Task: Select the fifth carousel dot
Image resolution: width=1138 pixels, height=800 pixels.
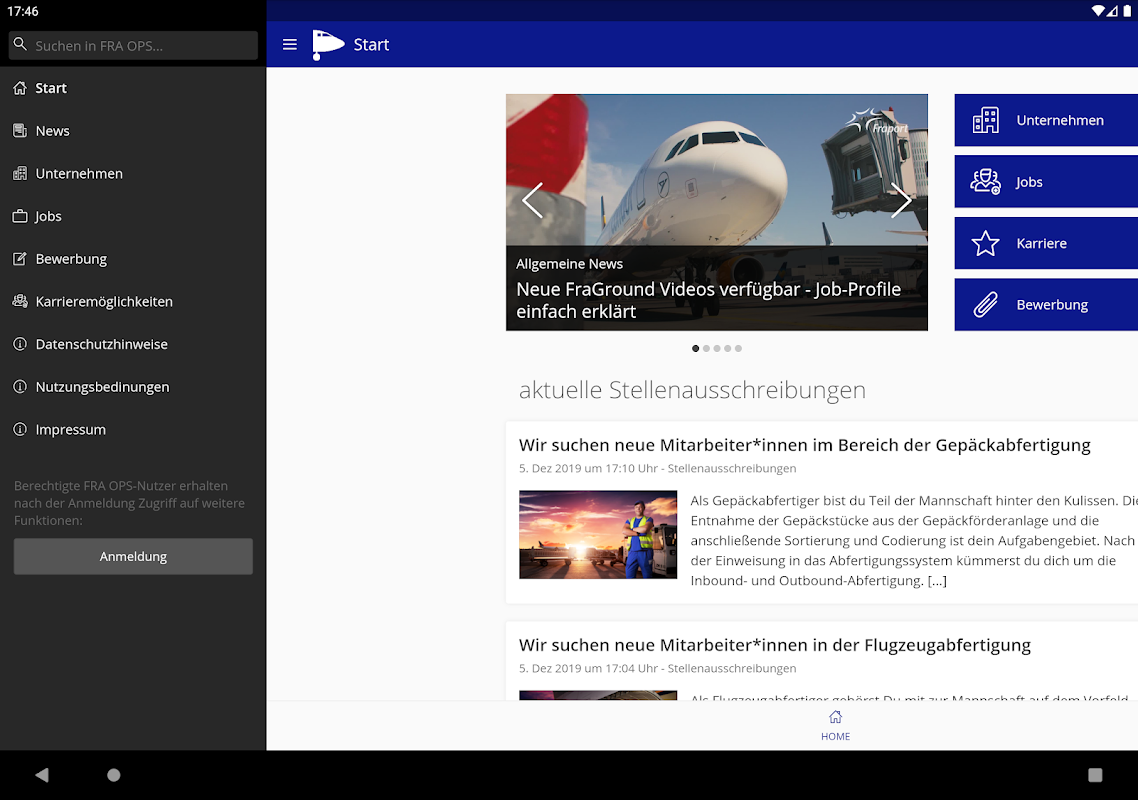Action: coord(738,348)
